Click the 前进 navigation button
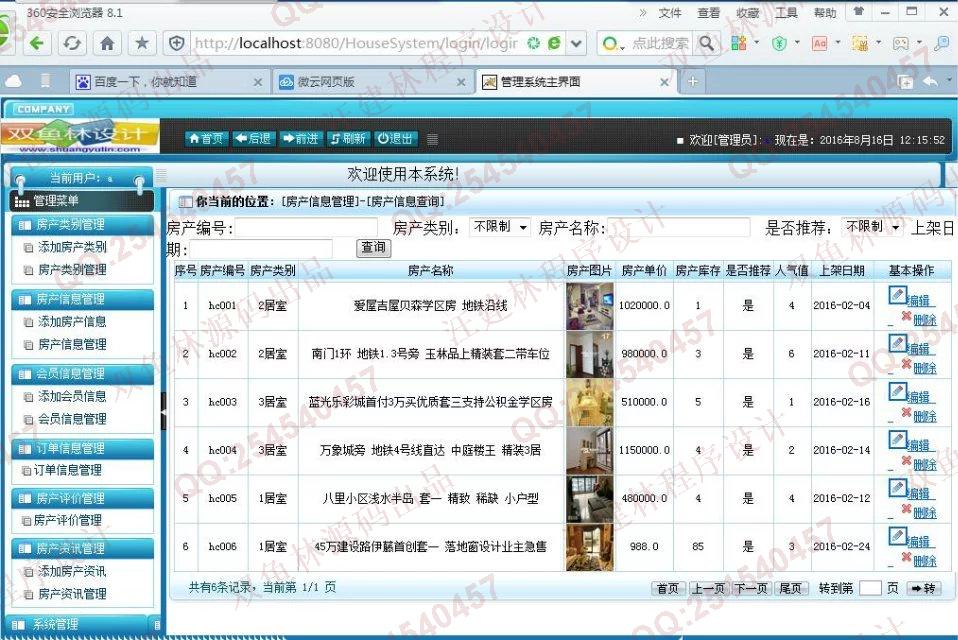Image resolution: width=958 pixels, height=640 pixels. pos(301,139)
